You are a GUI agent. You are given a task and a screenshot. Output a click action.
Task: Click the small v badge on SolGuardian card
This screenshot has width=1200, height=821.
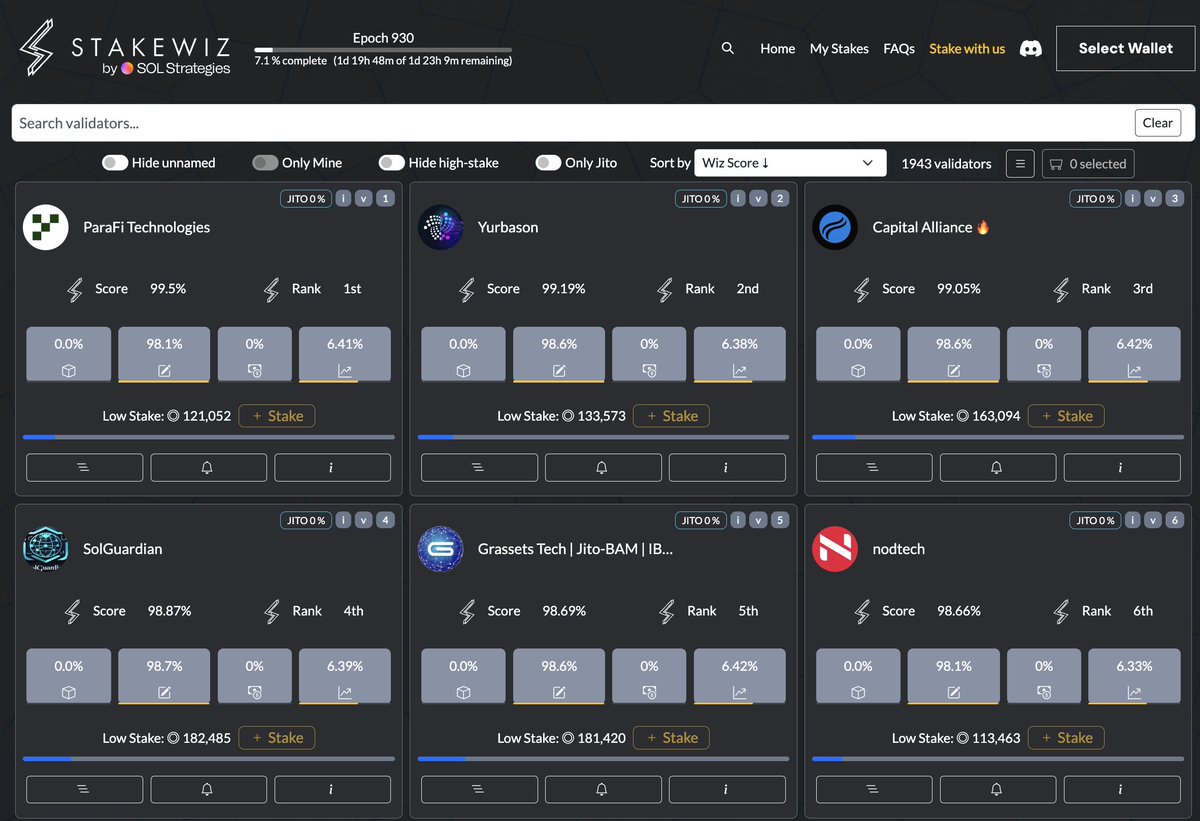coord(364,521)
